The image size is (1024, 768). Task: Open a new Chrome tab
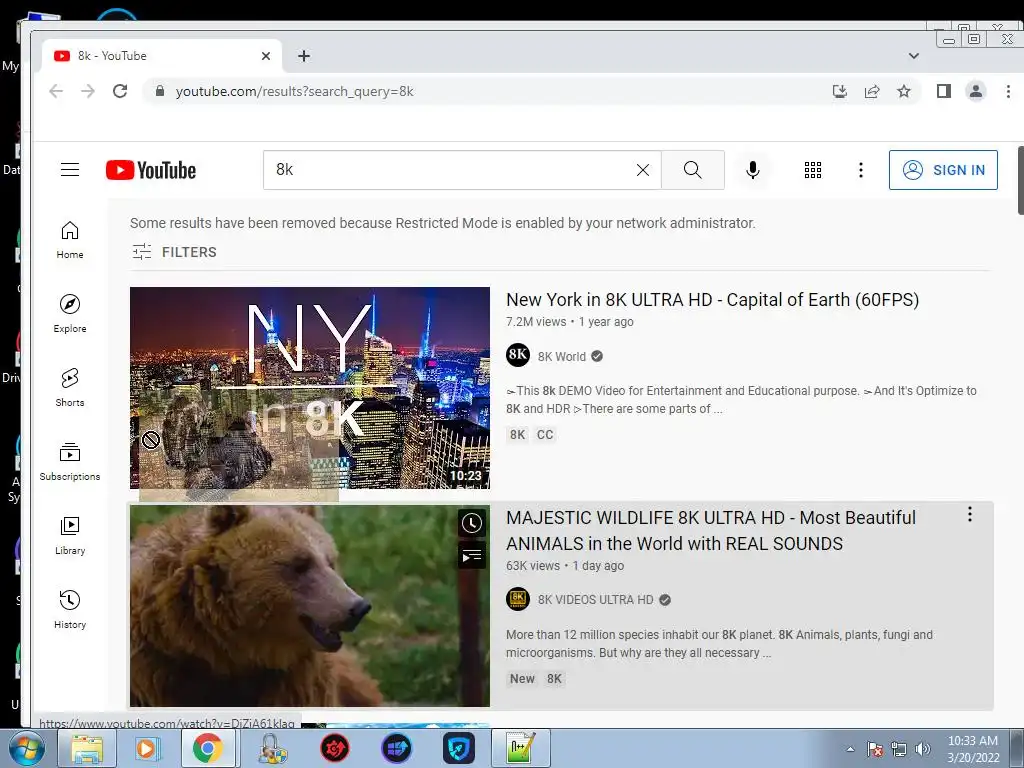304,56
